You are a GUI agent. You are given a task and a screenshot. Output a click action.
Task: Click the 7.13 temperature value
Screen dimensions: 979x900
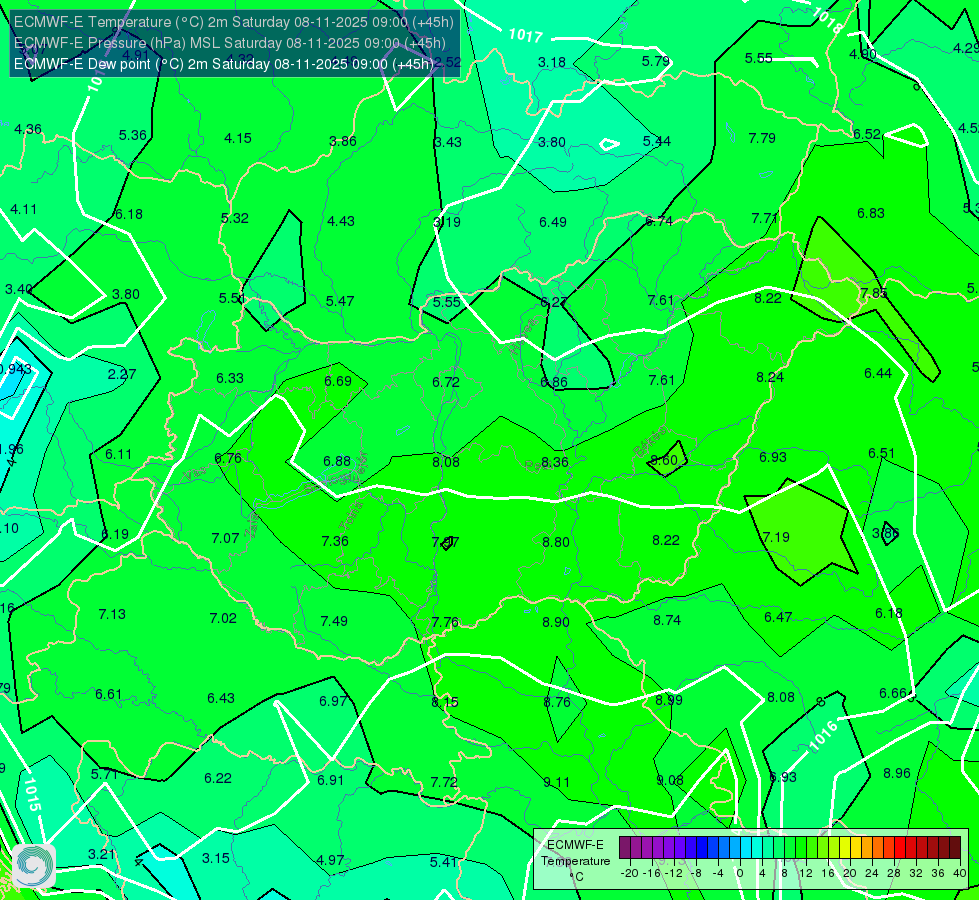pos(112,615)
